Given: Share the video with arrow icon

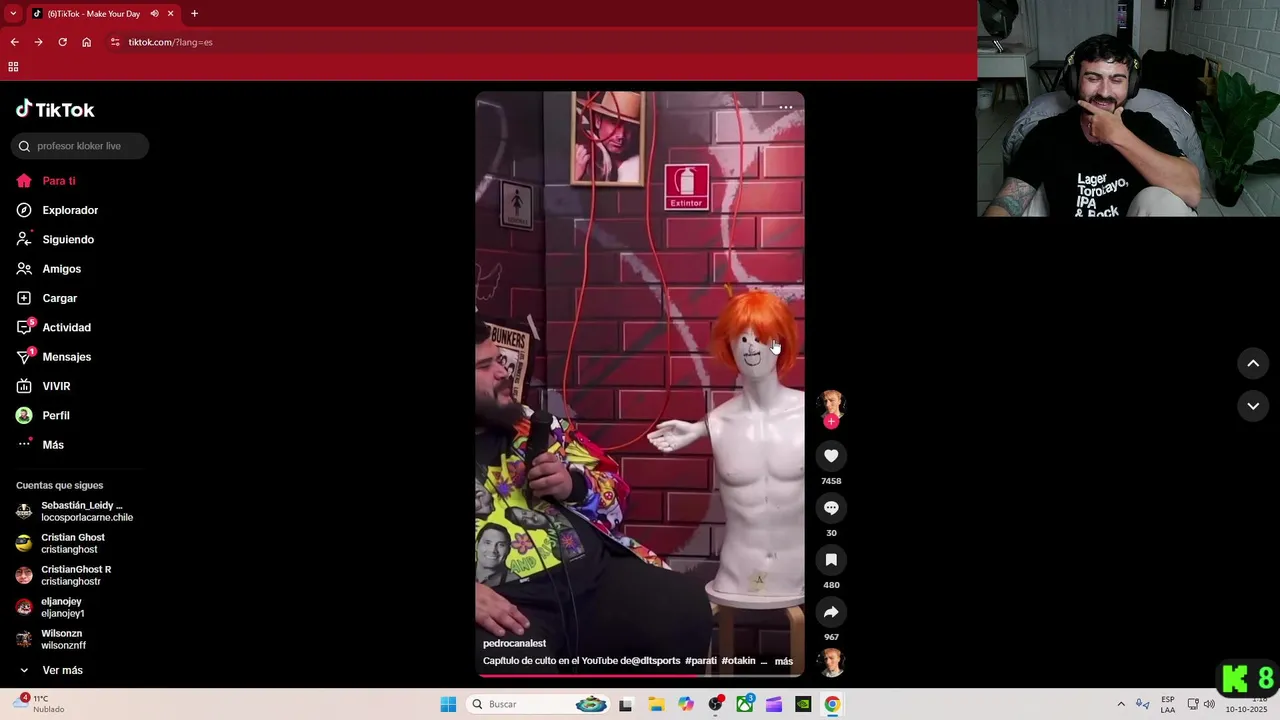Looking at the screenshot, I should (831, 612).
